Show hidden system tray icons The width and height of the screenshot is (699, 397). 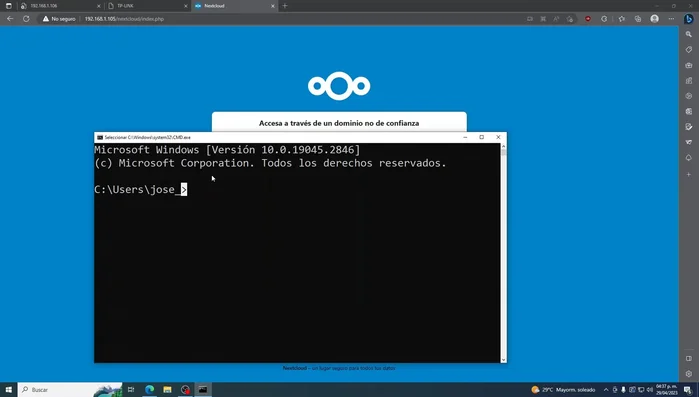pos(606,389)
